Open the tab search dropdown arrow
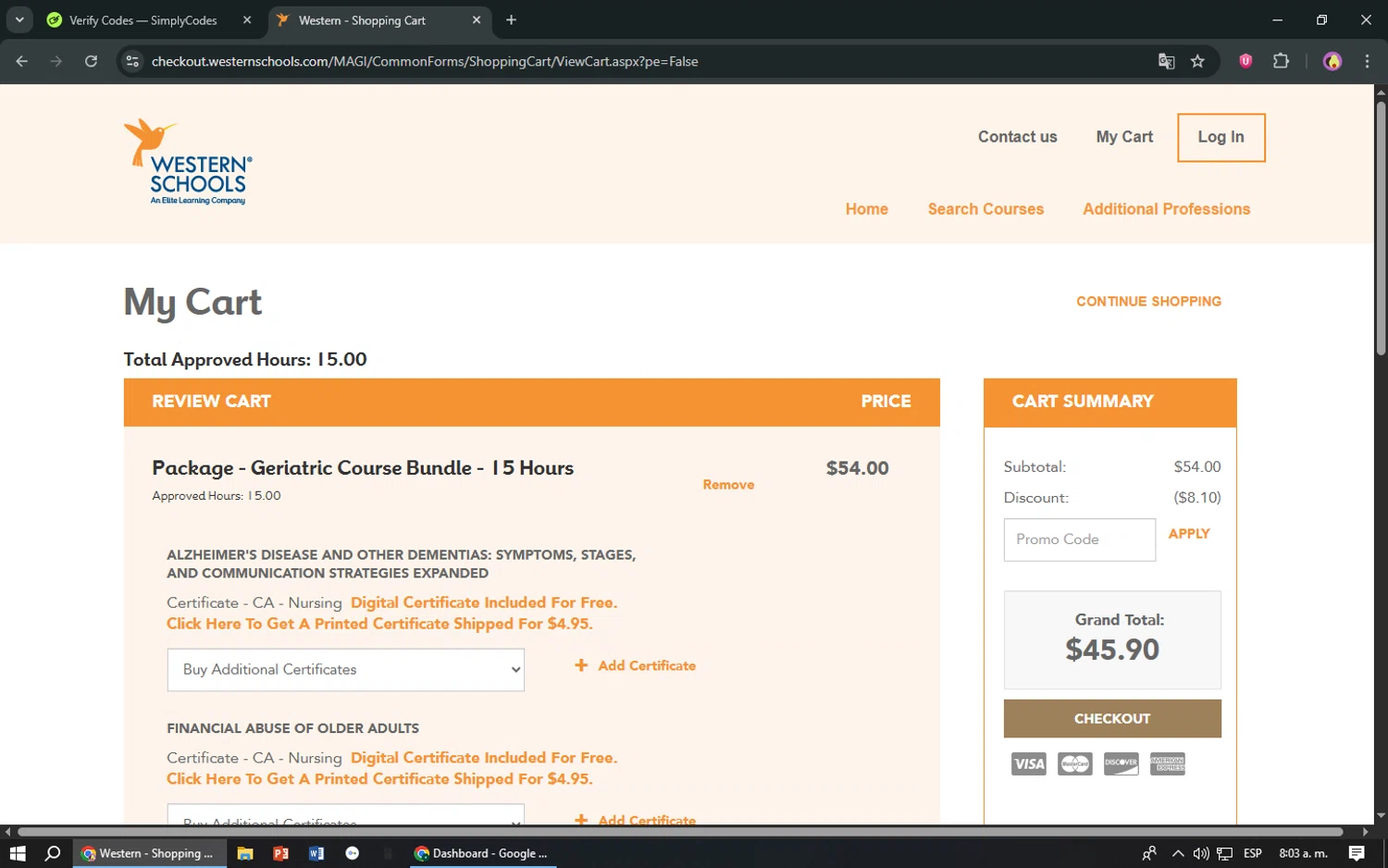 [19, 19]
